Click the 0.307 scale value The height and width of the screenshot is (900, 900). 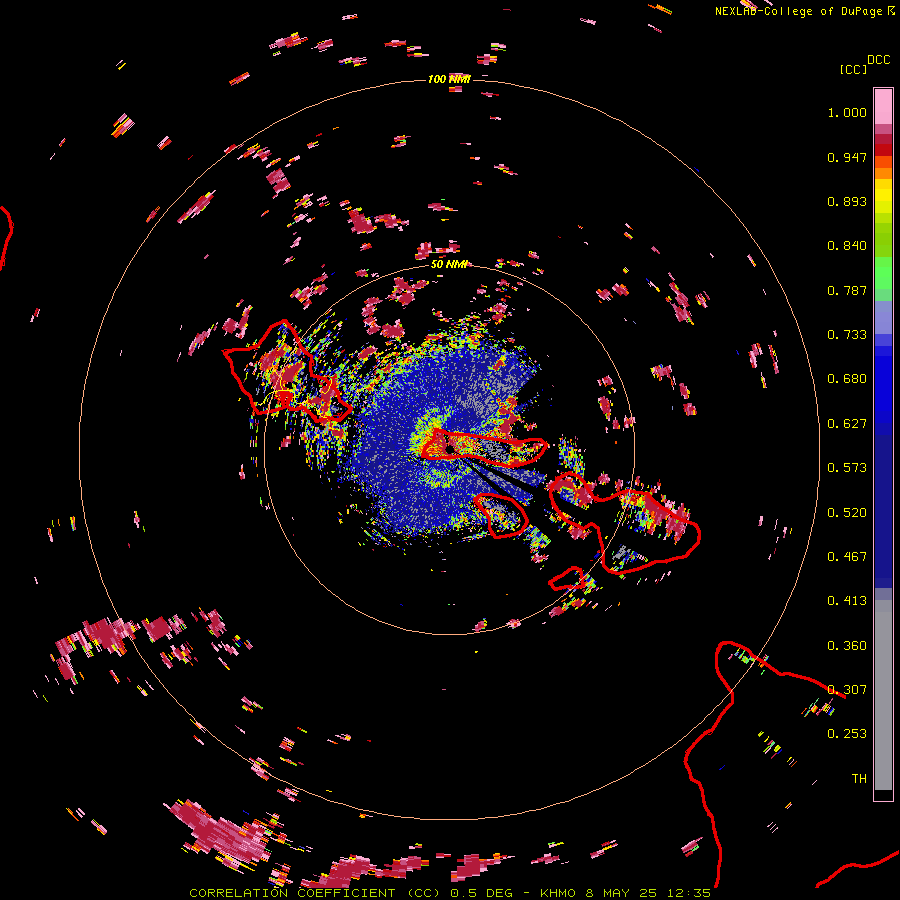pos(847,690)
